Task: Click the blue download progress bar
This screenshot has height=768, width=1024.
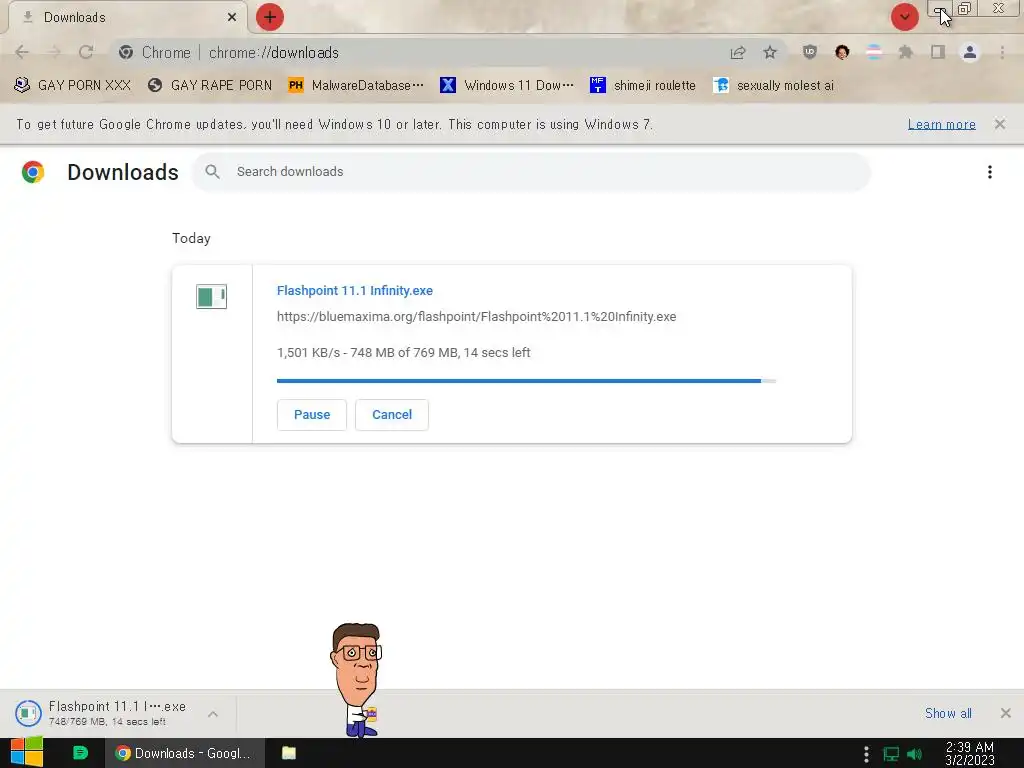Action: (x=526, y=381)
